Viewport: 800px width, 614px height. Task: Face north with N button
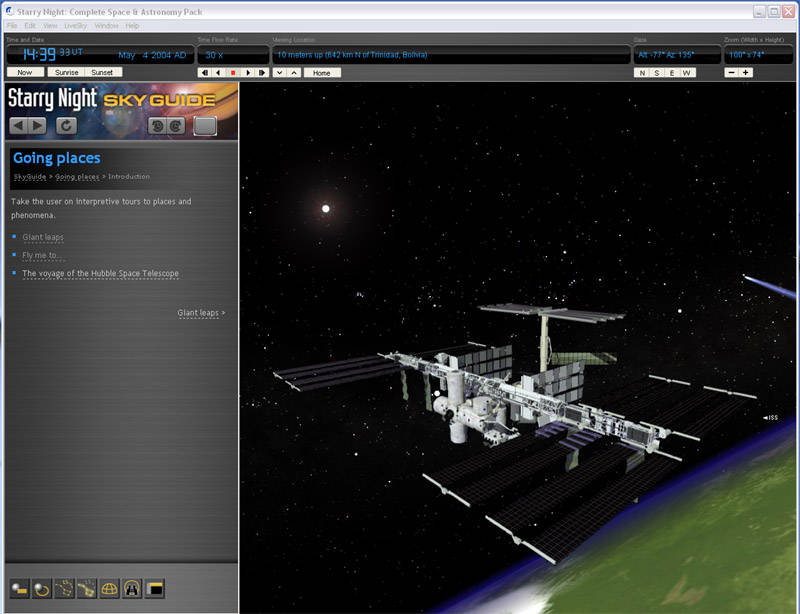point(642,72)
